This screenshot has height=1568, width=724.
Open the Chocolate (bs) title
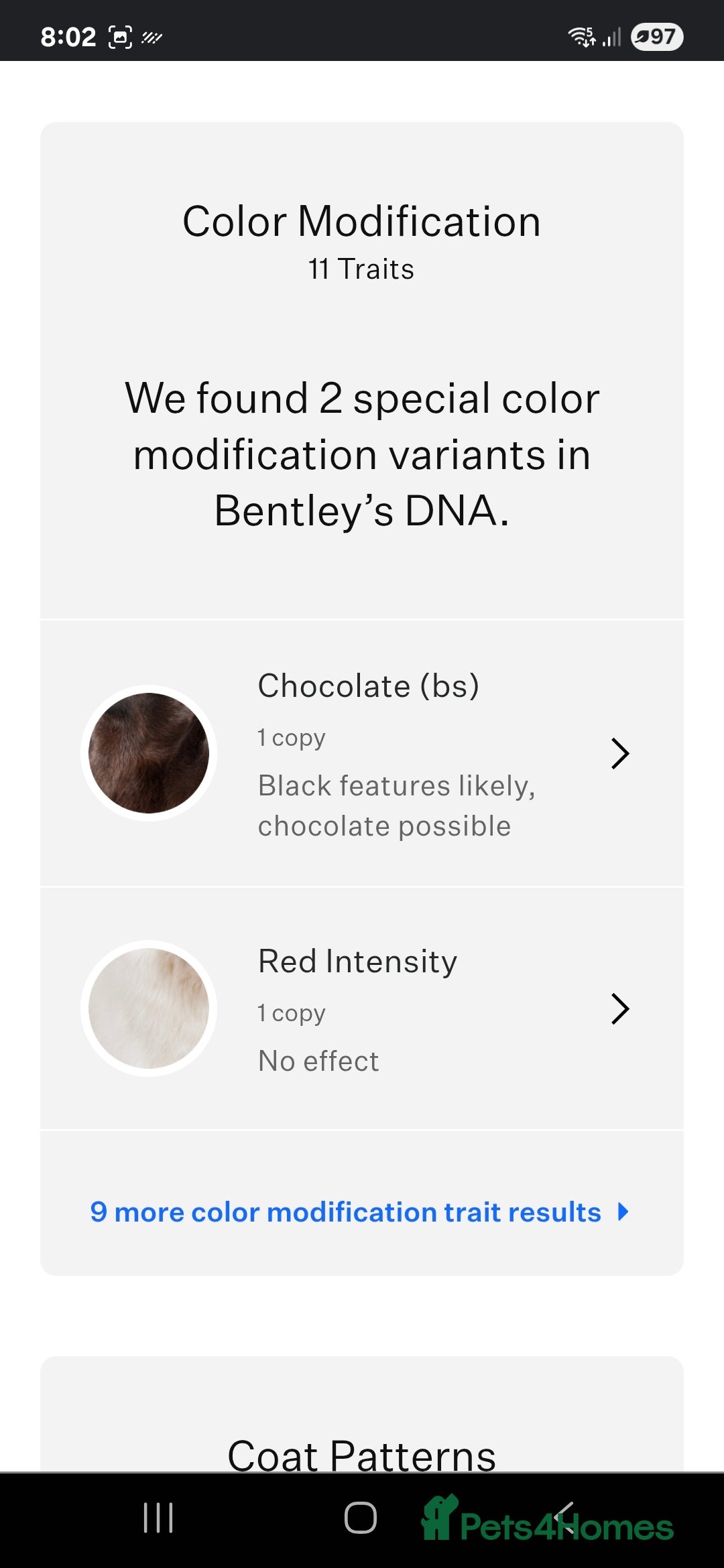(x=368, y=686)
